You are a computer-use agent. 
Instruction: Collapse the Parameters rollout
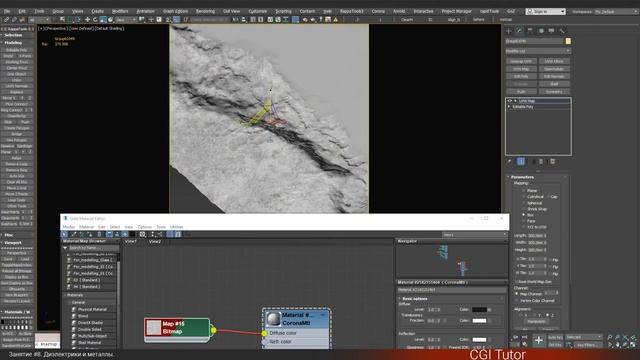509,177
